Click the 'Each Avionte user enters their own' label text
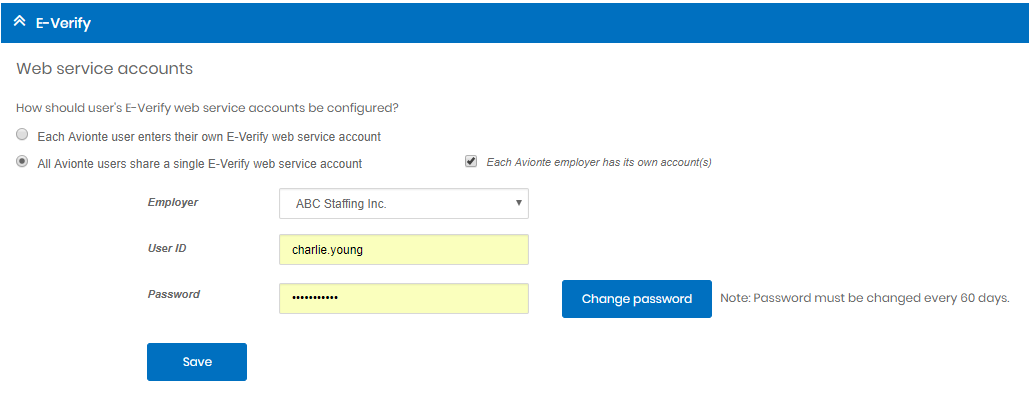Viewport: 1029px width, 401px height. pos(209,137)
